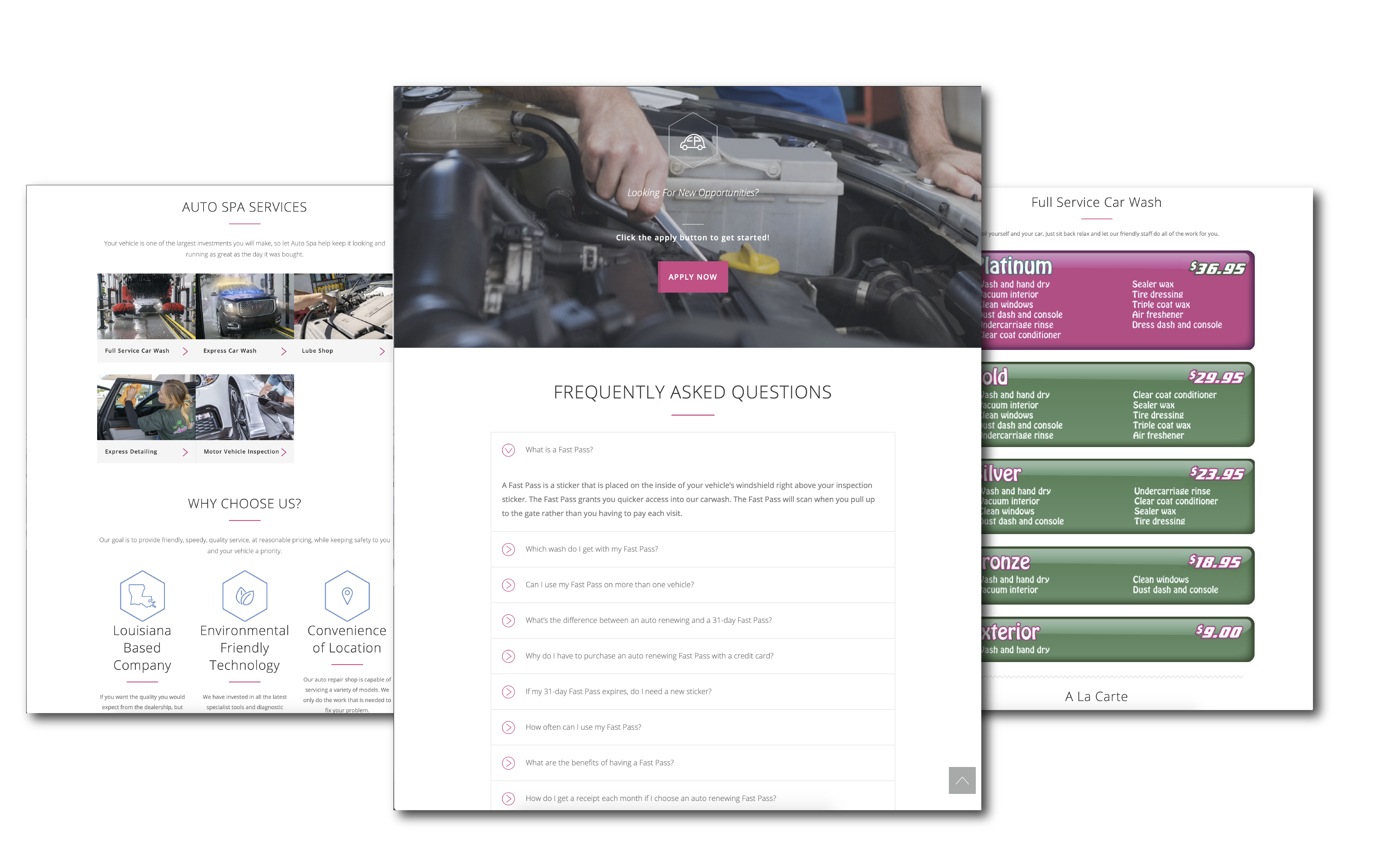Click the arrow beside Express Detailing

(x=185, y=452)
